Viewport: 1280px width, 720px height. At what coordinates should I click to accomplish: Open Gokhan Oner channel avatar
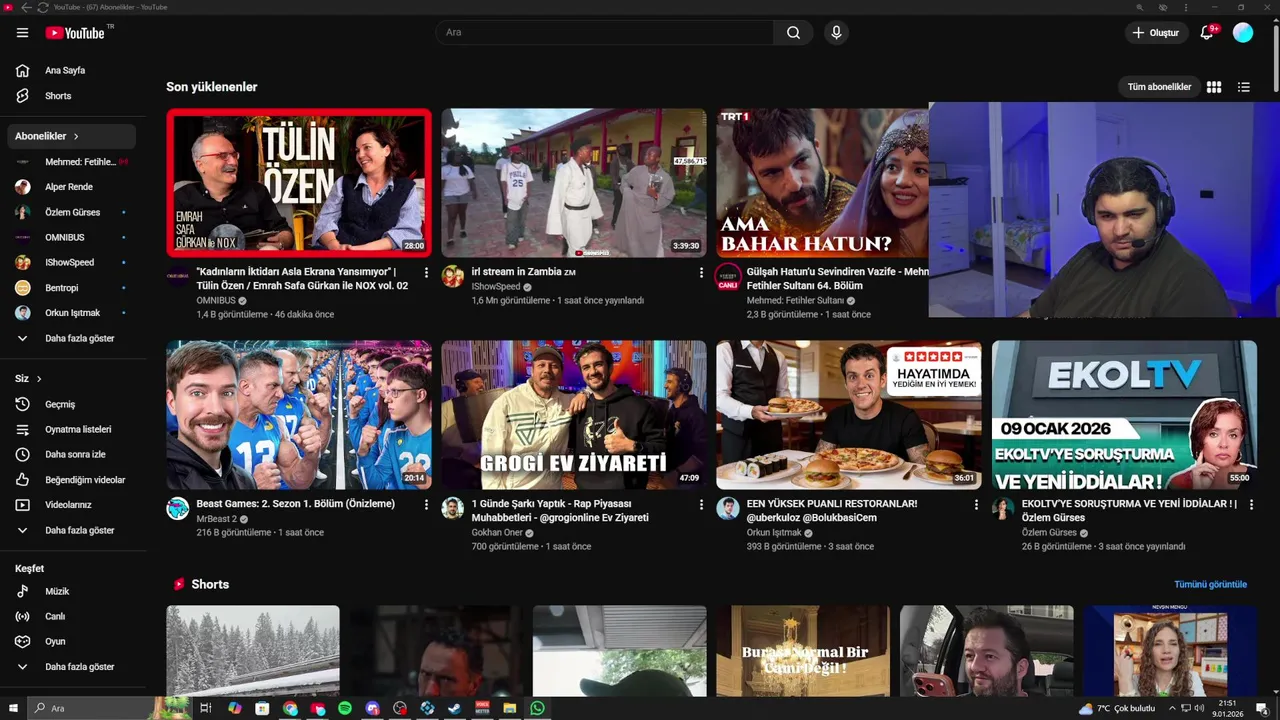[x=453, y=508]
